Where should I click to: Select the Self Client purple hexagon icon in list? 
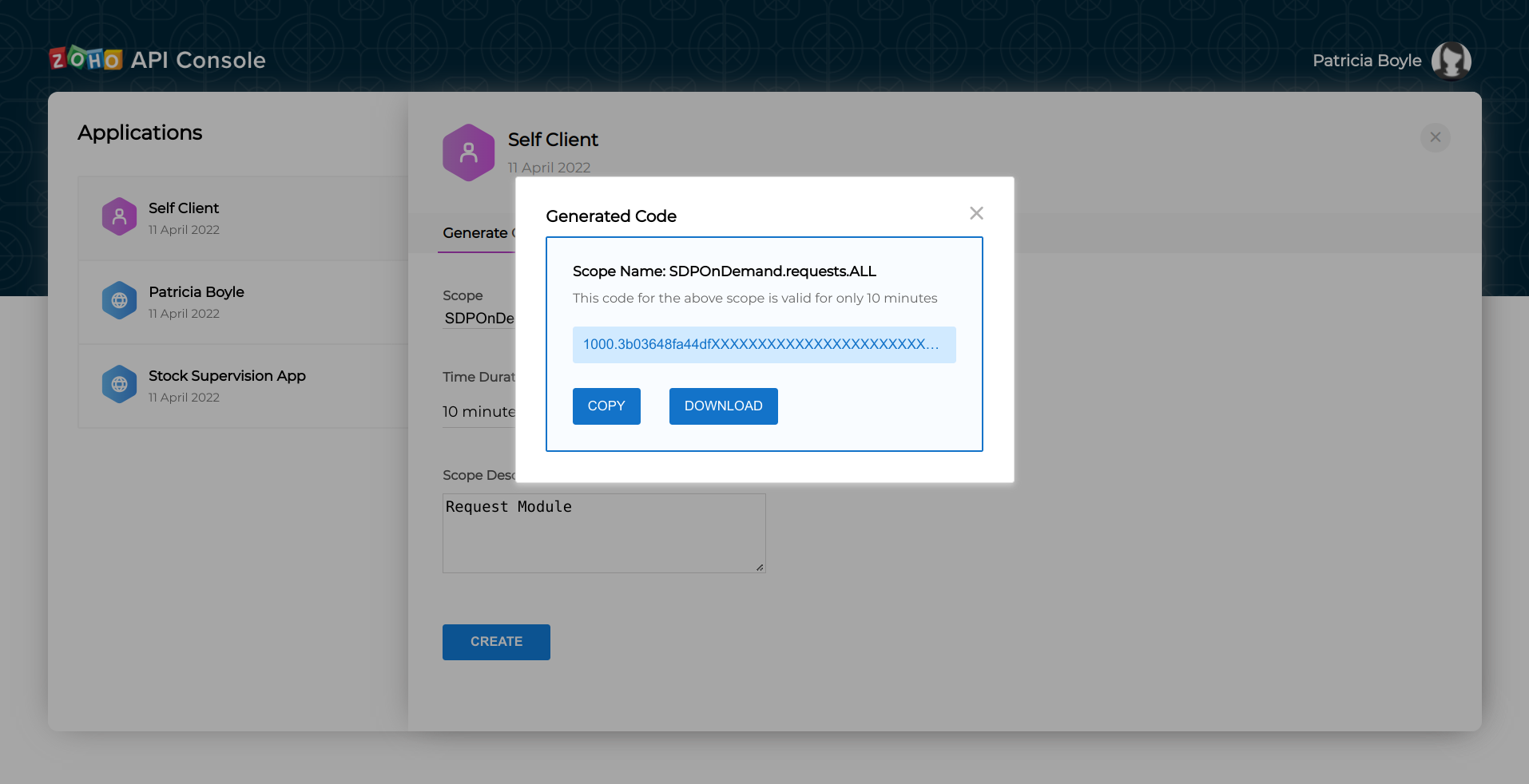click(x=119, y=216)
